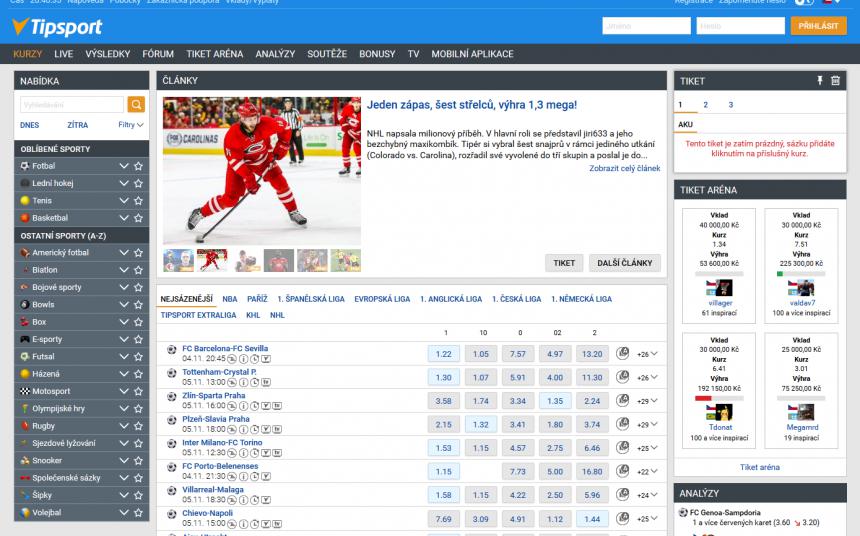Toggle favorite star for Basketbal
This screenshot has width=860, height=536.
(138, 218)
